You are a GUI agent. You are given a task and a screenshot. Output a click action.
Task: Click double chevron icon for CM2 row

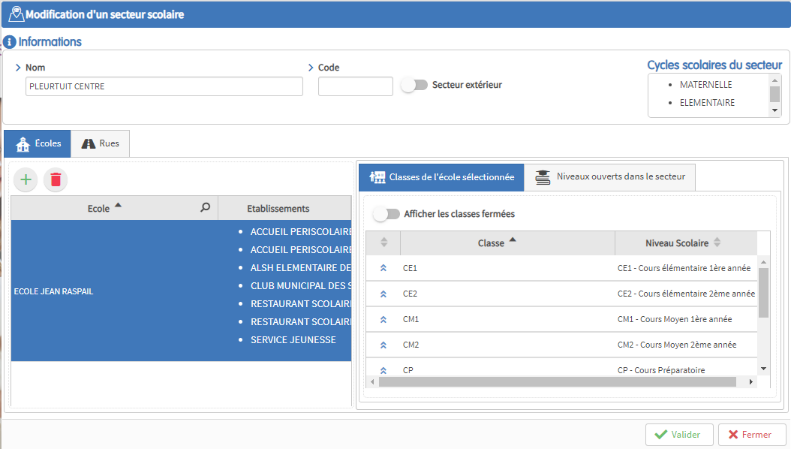(383, 345)
